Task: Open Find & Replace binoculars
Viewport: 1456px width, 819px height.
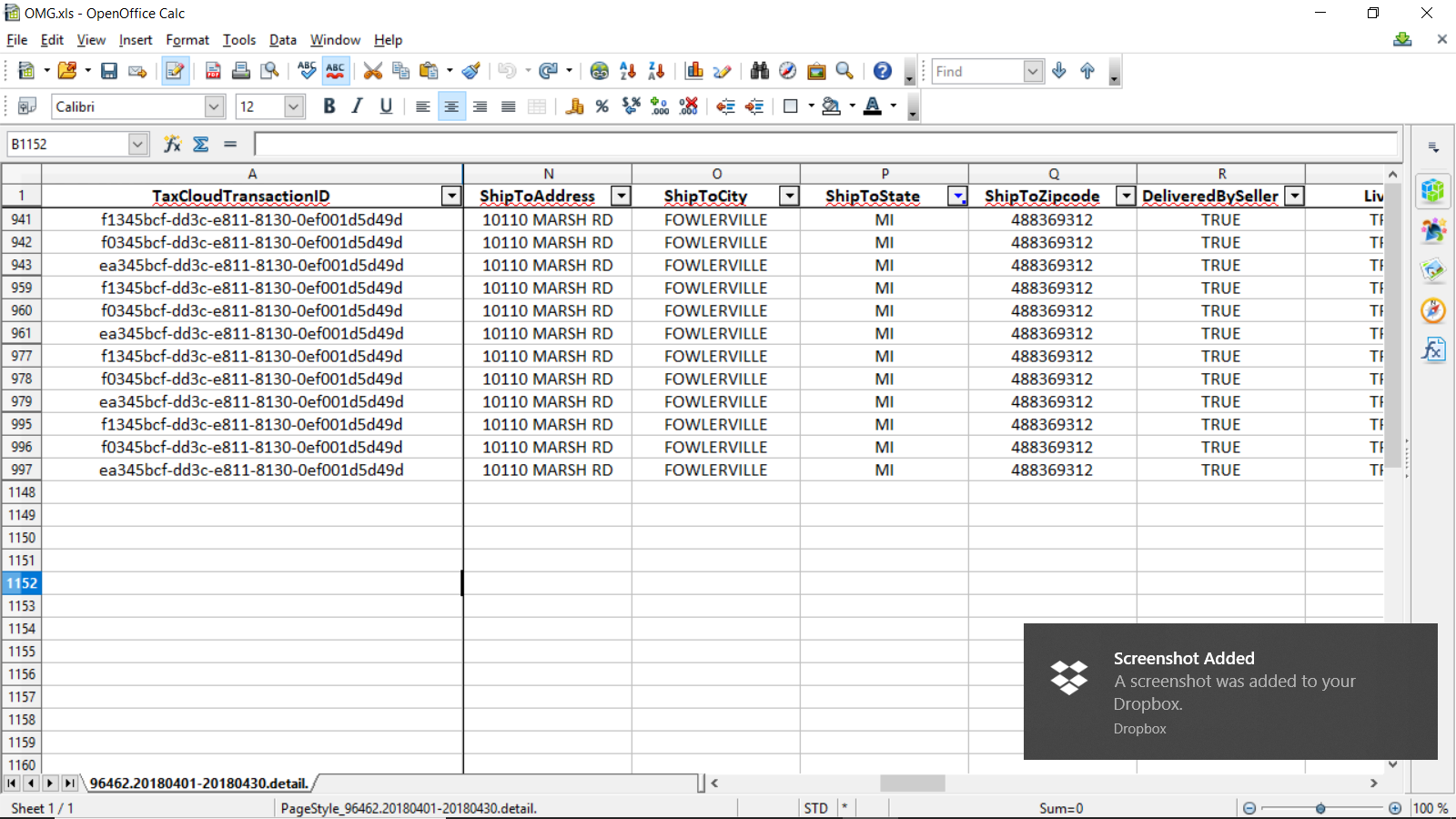Action: pos(760,71)
